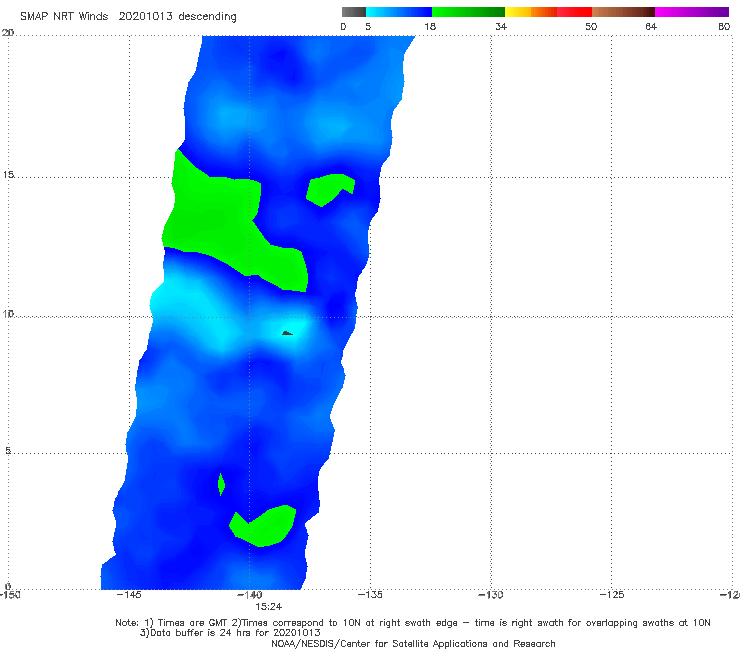
Task: Click the brown 50-64 segment of the color bar
Action: (x=623, y=12)
